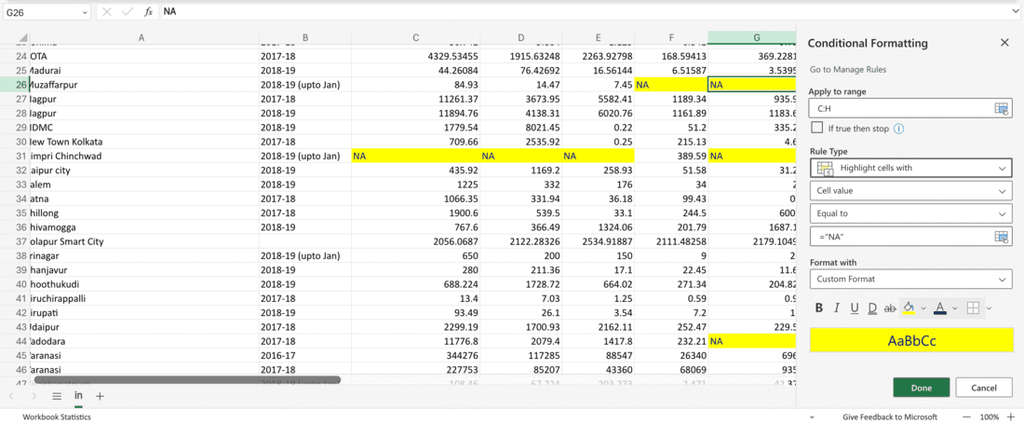The height and width of the screenshot is (424, 1024).
Task: Click the yellow AaBbCc format preview
Action: [911, 340]
